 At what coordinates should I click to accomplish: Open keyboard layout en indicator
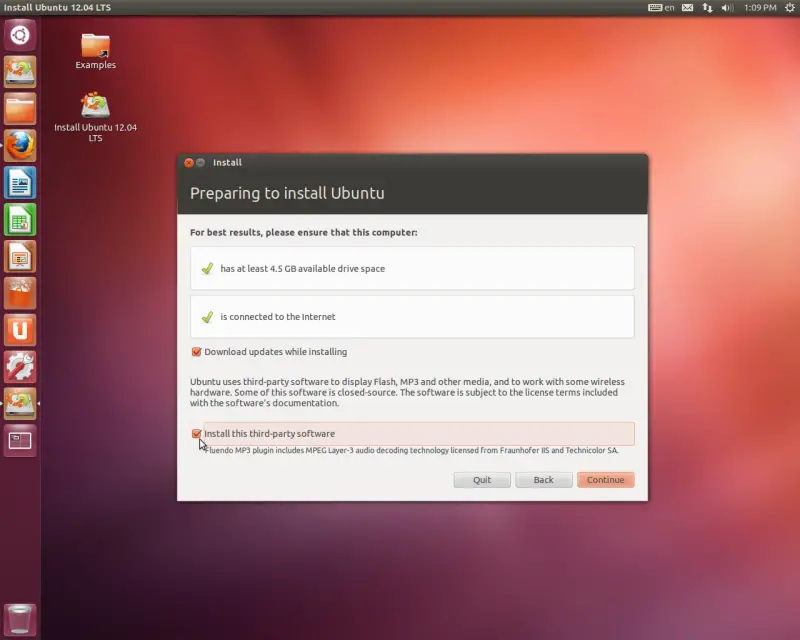(x=661, y=8)
